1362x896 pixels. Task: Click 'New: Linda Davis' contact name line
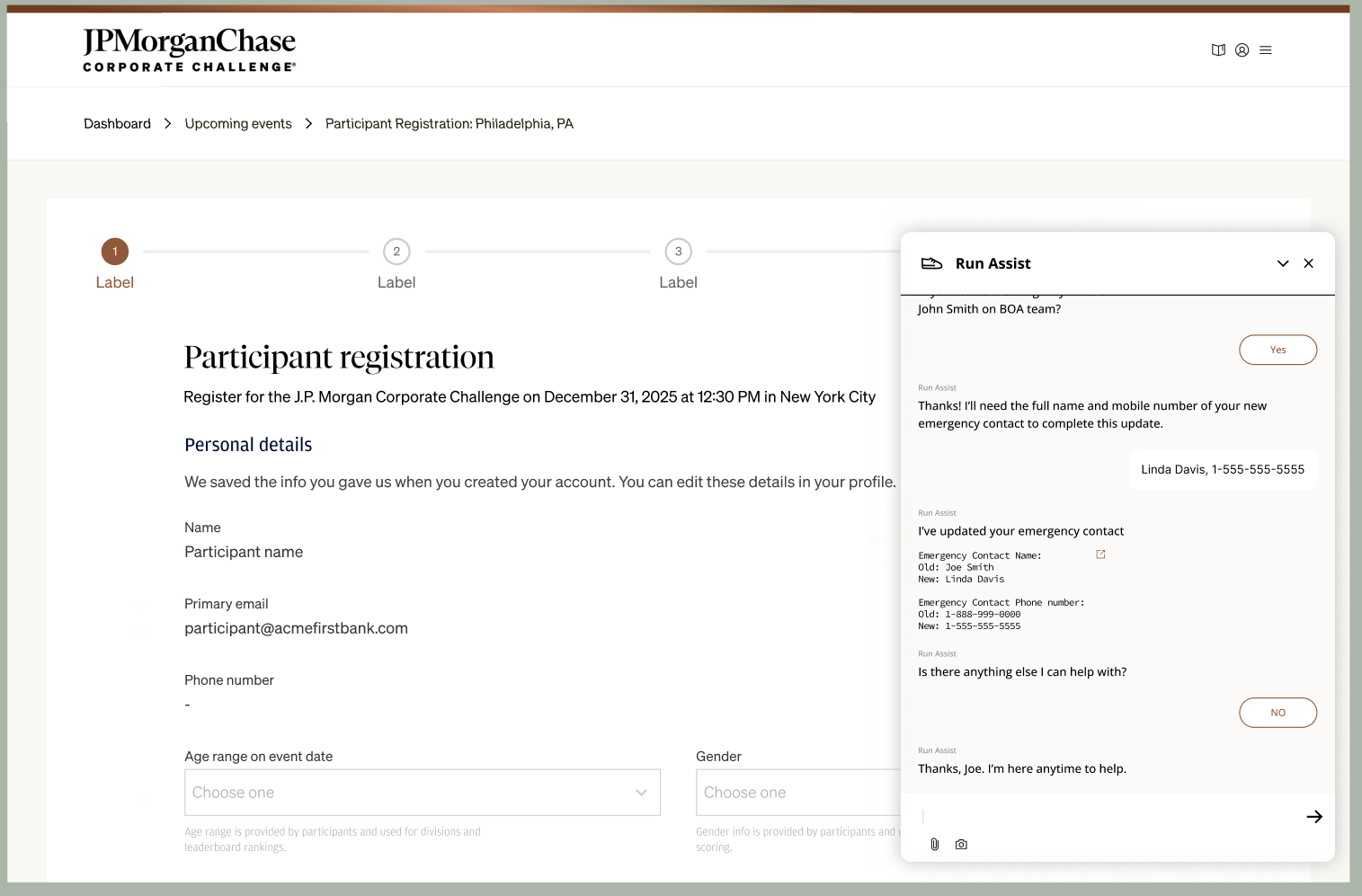961,580
